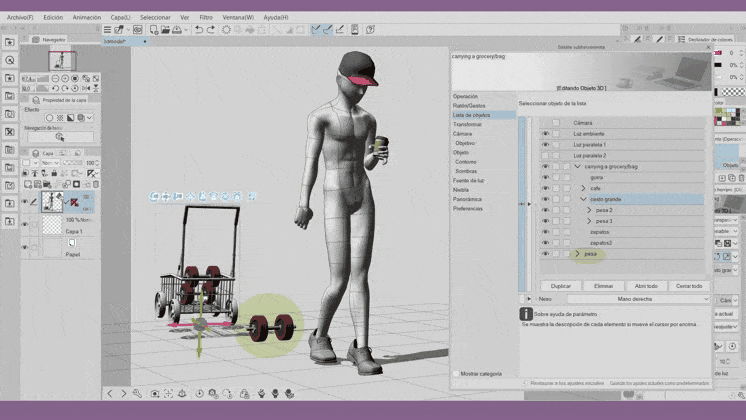Screen dimensions: 746x420
Task: Select previous 3D object arrow in bottom launcher
Action: tap(110, 394)
